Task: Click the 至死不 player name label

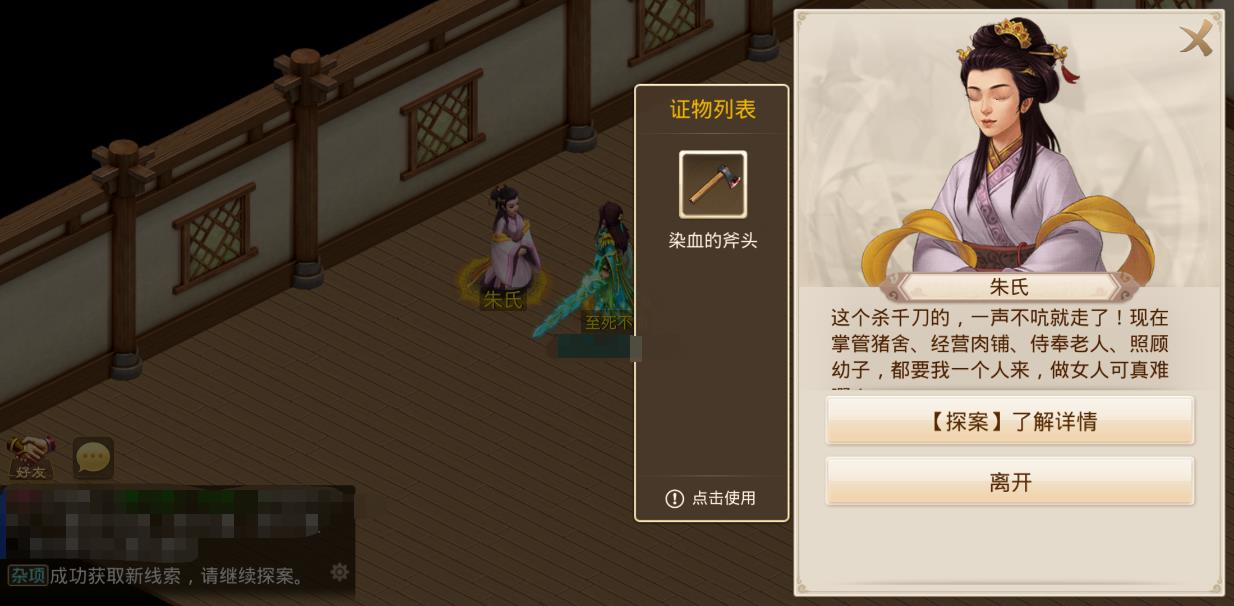Action: [x=608, y=322]
